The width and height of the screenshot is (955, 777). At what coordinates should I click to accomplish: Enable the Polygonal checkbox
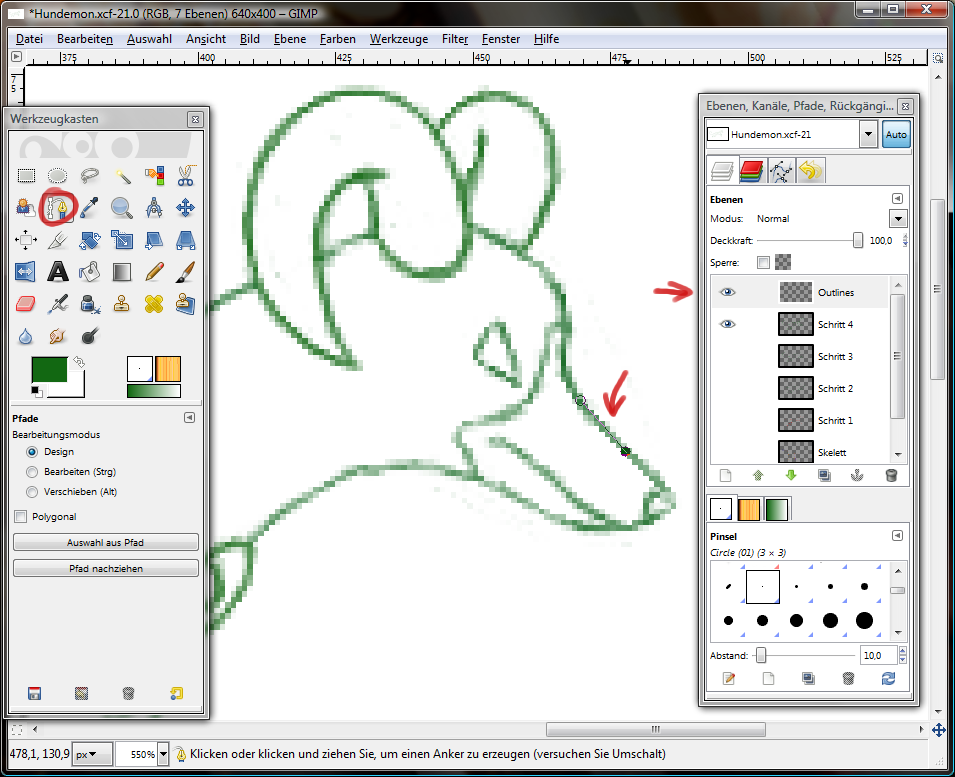tap(21, 517)
